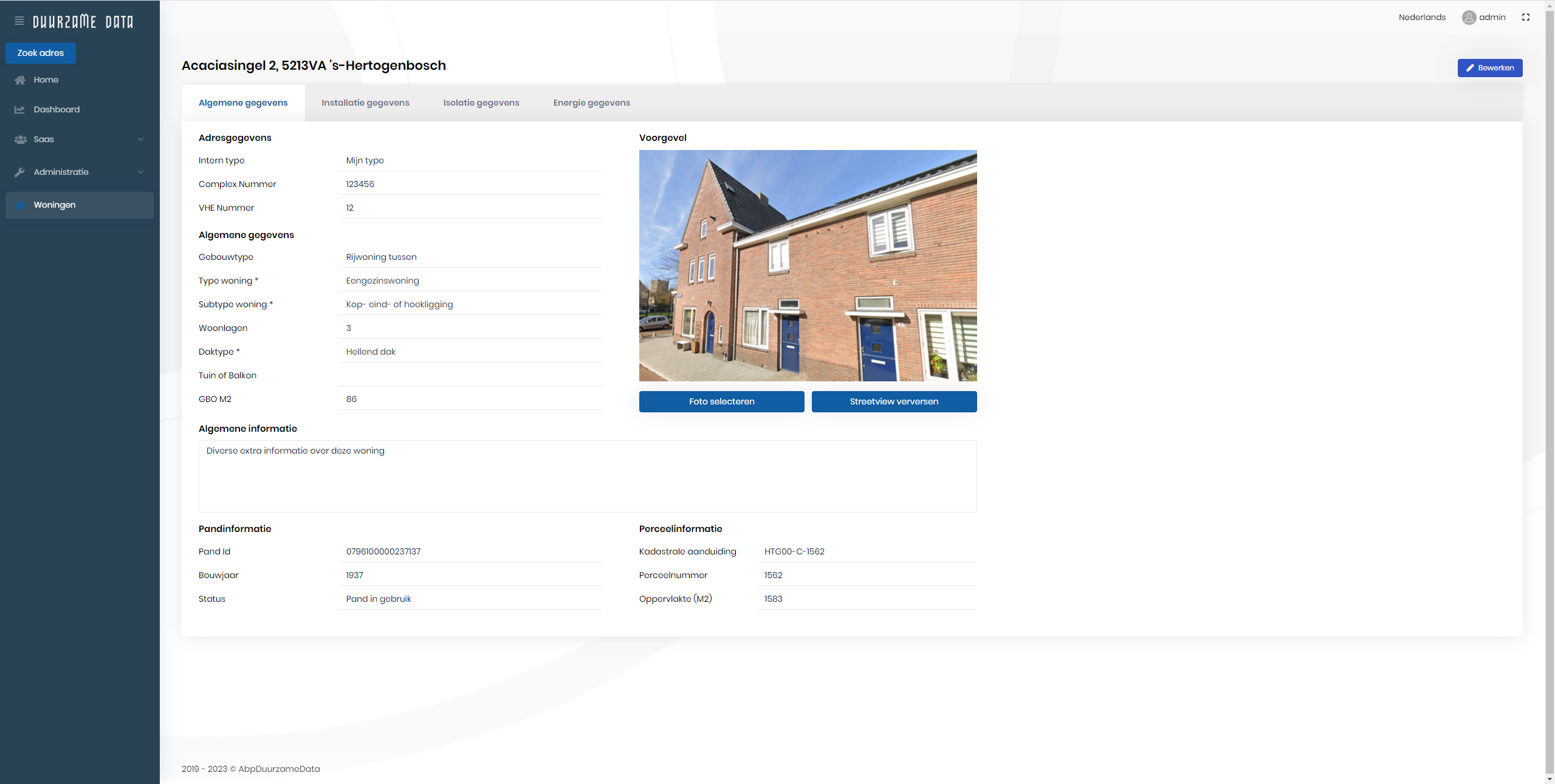Click the hamburger menu icon
The image size is (1555, 784).
(x=19, y=21)
